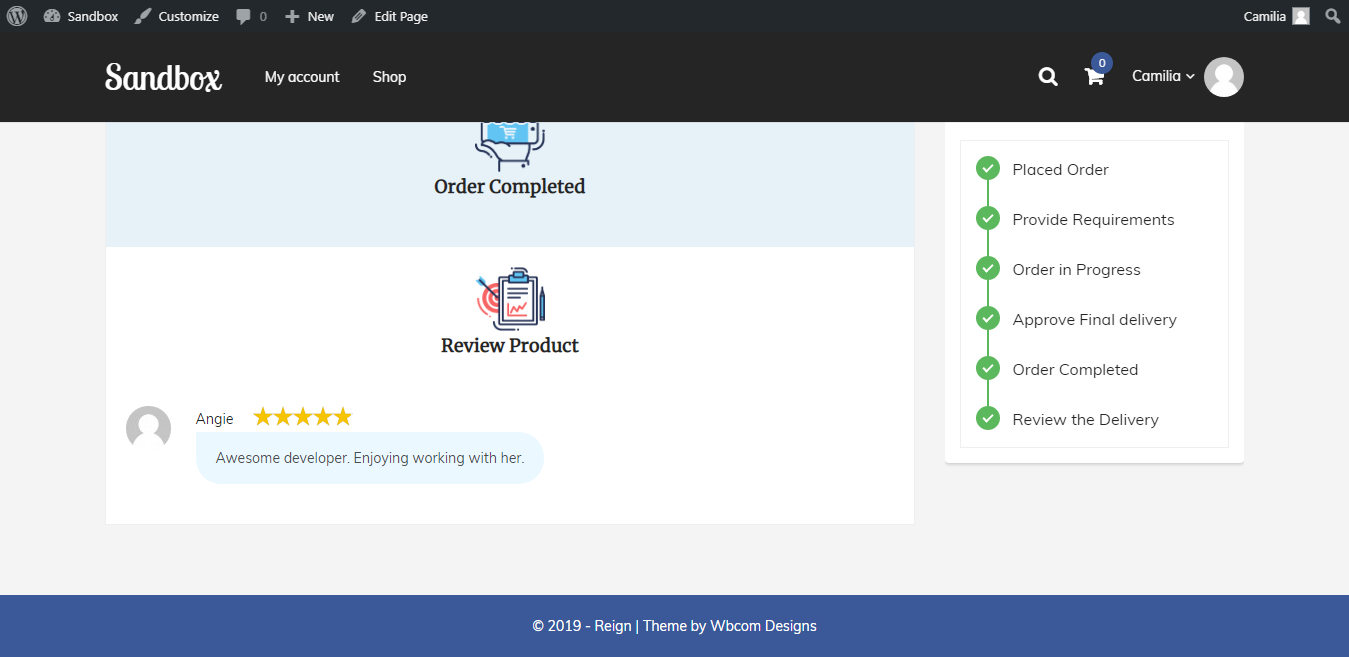Click the reviewer name Angie

(x=215, y=419)
